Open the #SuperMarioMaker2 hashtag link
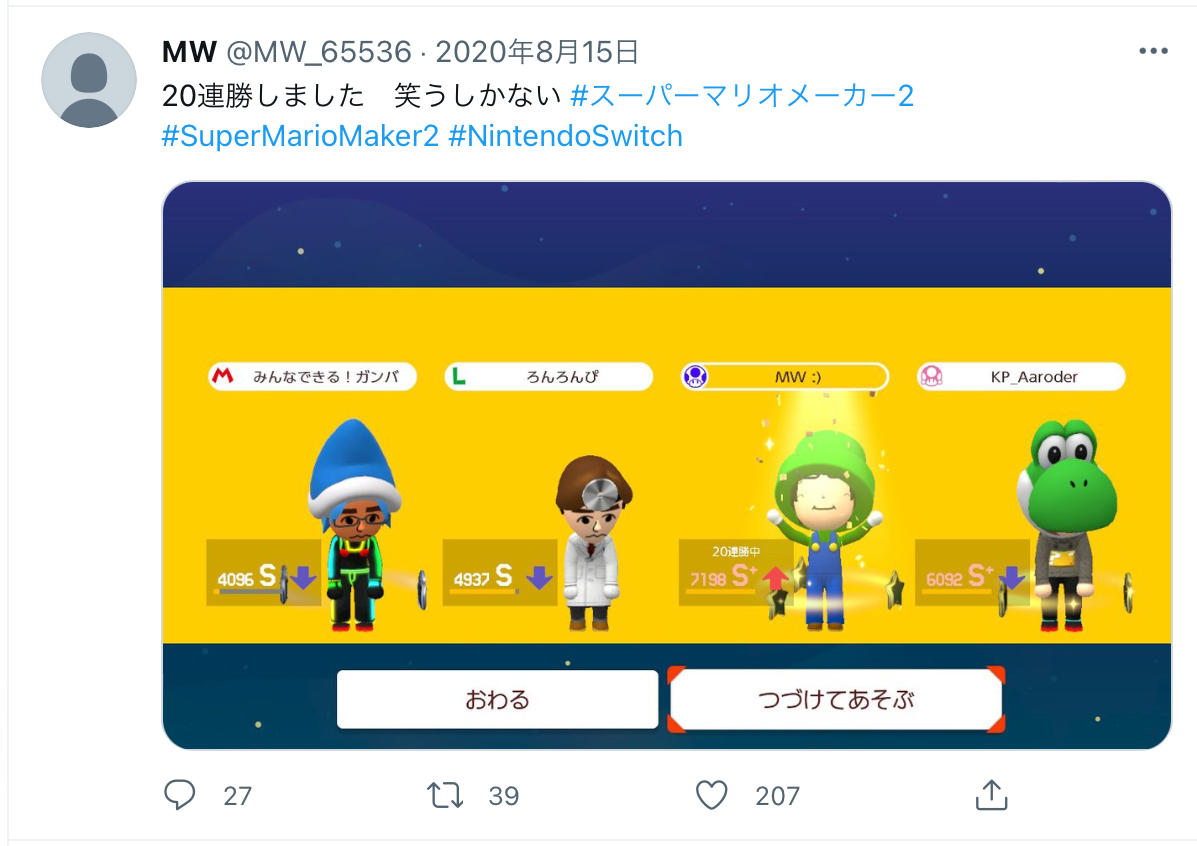The width and height of the screenshot is (1197, 846). click(x=300, y=136)
